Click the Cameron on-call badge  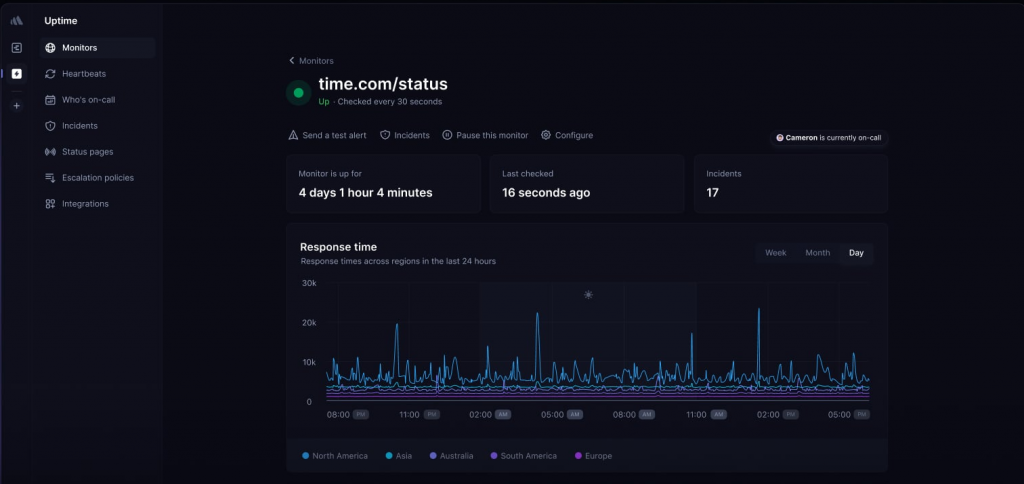pyautogui.click(x=829, y=138)
